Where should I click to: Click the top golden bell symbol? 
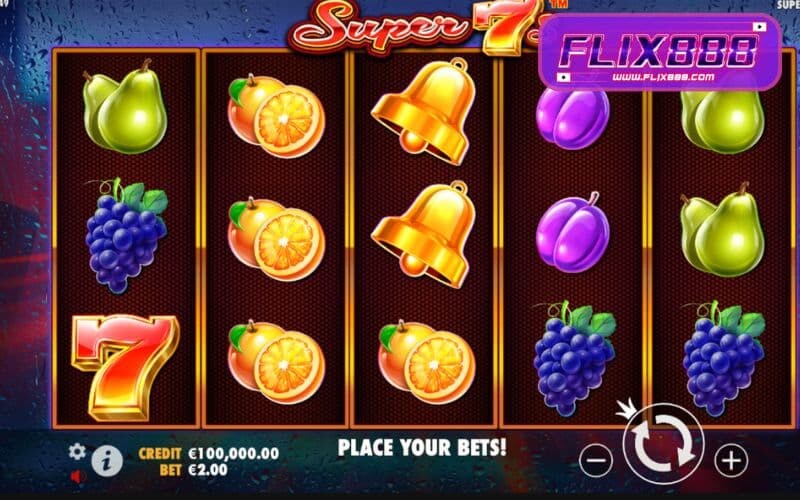tap(425, 111)
